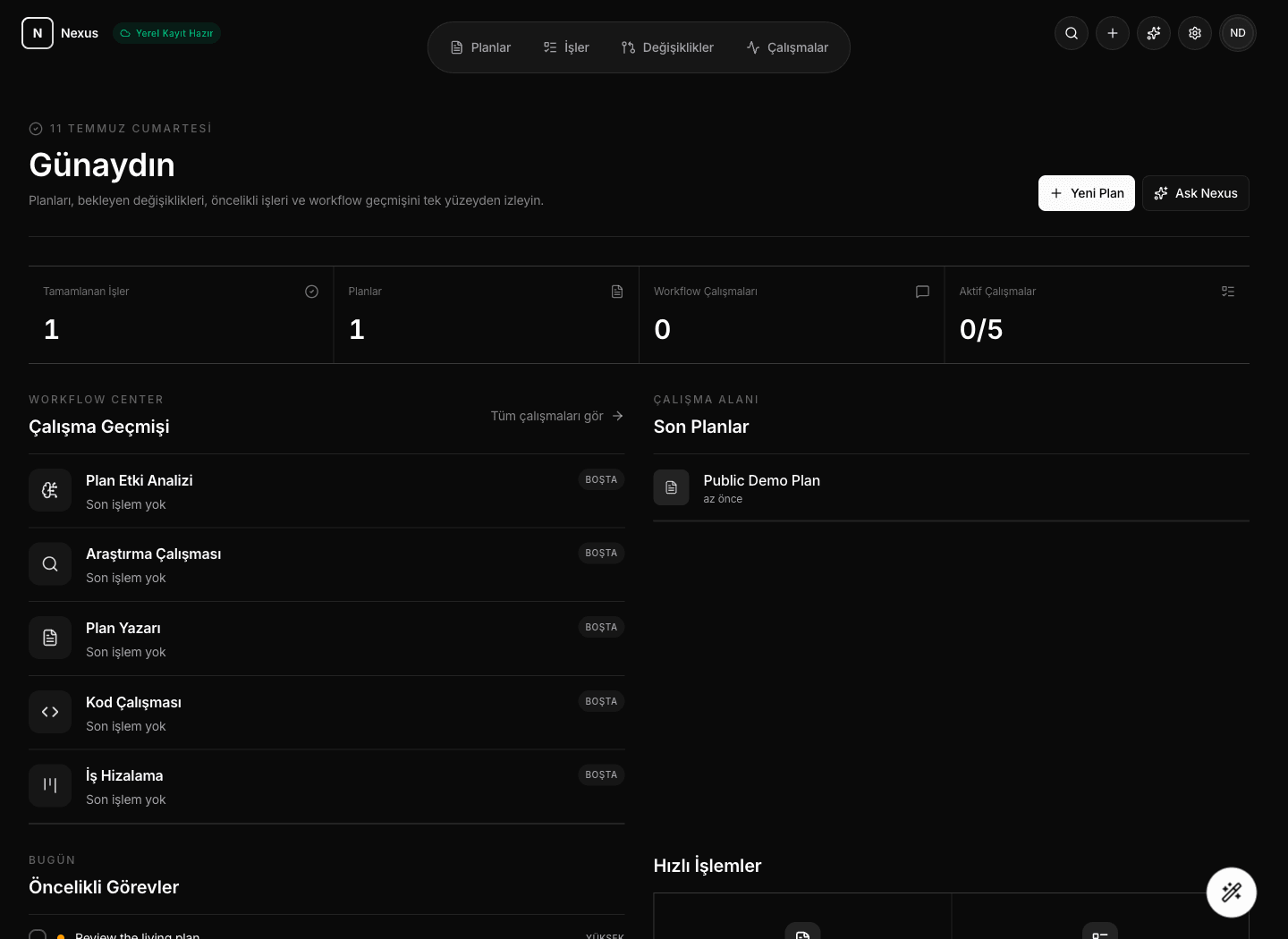Open the Tamamlanan İşler stat card
The height and width of the screenshot is (939, 1288).
click(x=181, y=315)
